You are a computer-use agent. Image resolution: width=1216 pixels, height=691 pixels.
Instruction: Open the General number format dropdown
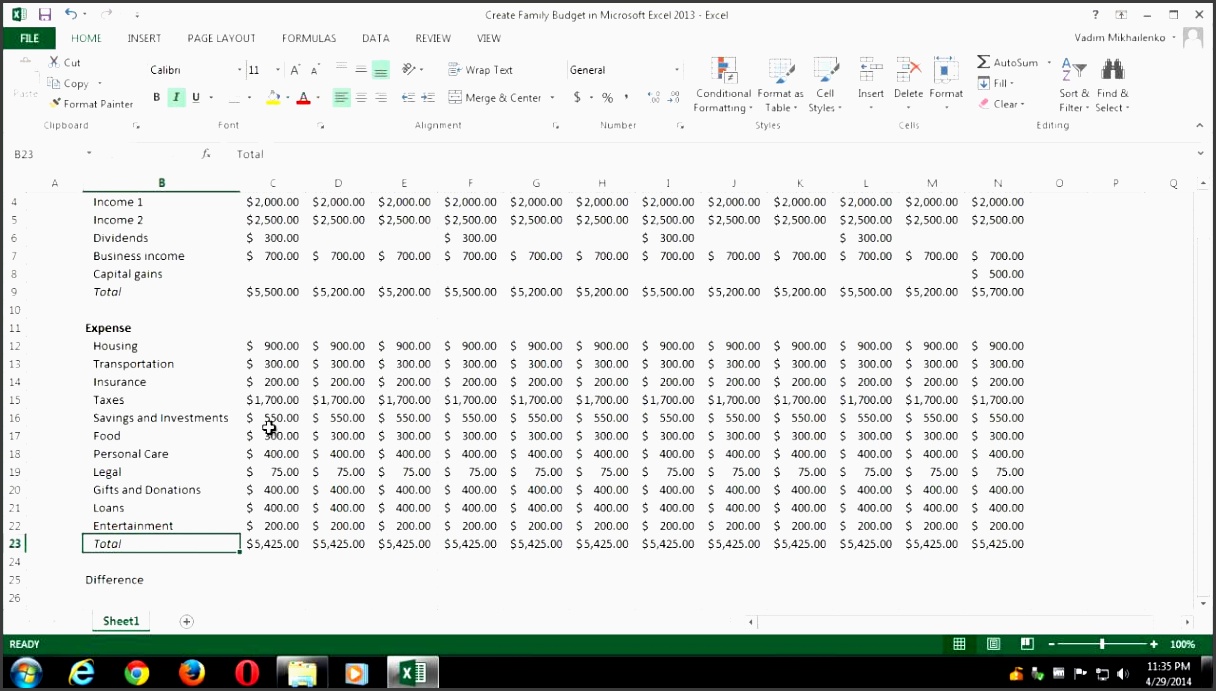pyautogui.click(x=676, y=70)
